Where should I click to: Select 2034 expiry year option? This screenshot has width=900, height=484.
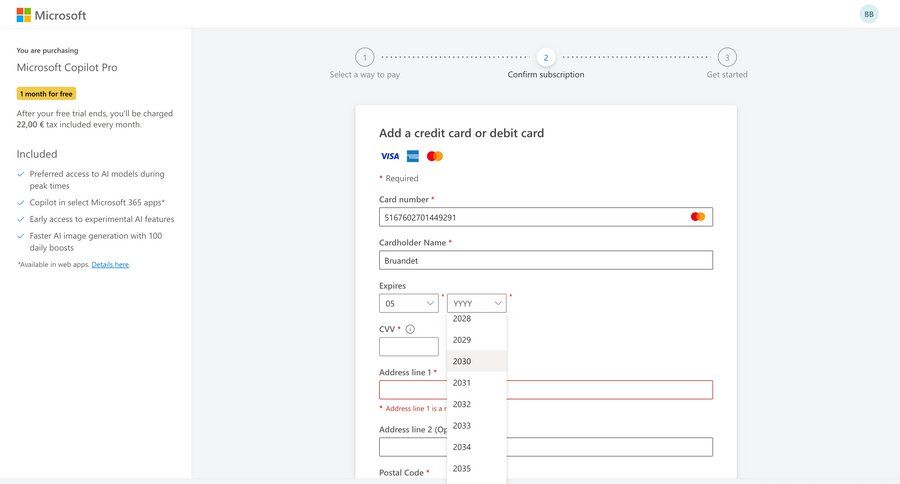click(x=476, y=447)
